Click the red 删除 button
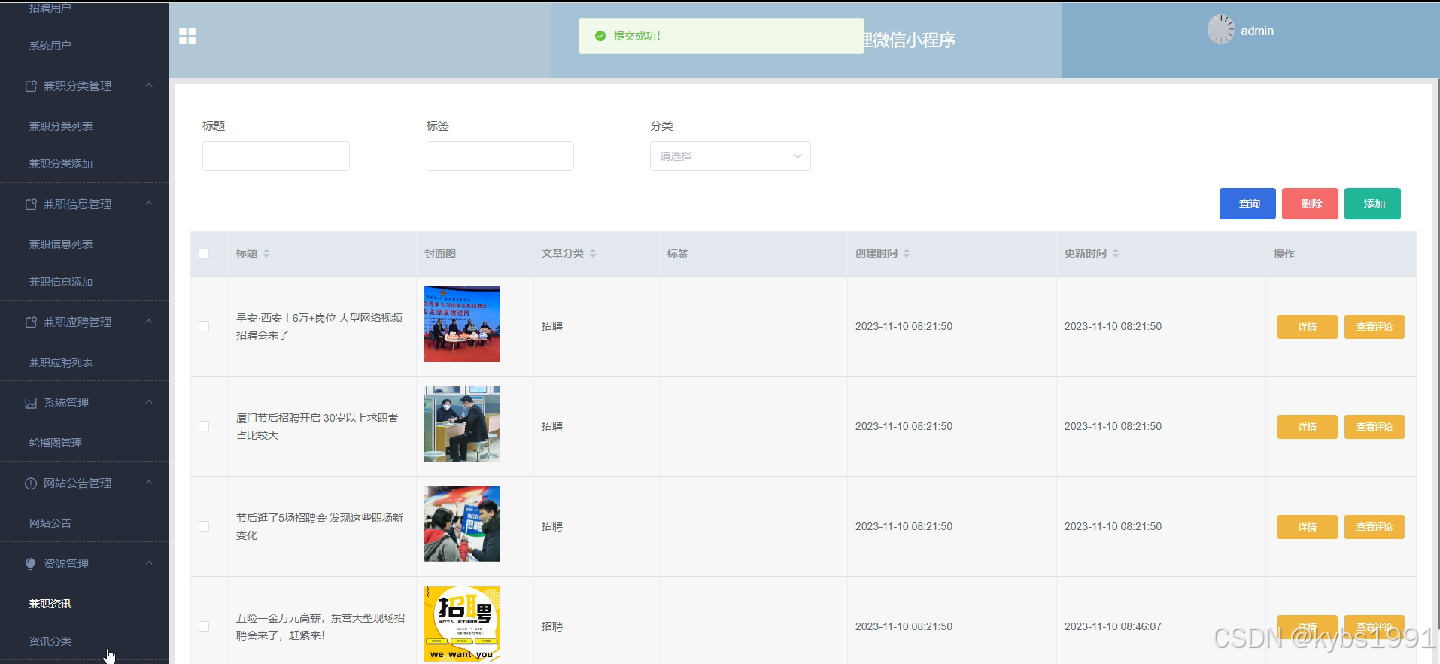1440x664 pixels. [1310, 203]
